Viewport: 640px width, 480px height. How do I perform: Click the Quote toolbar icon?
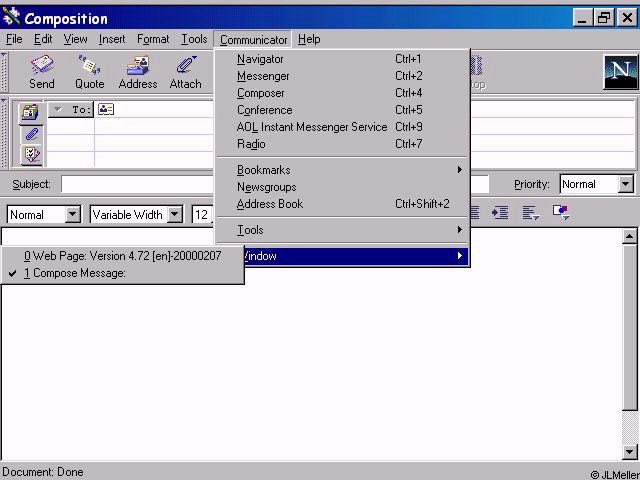(x=89, y=72)
